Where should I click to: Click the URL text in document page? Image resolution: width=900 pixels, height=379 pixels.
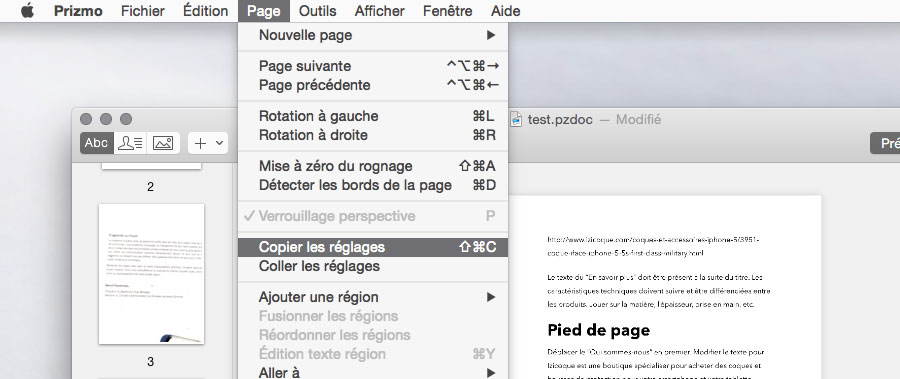point(653,246)
